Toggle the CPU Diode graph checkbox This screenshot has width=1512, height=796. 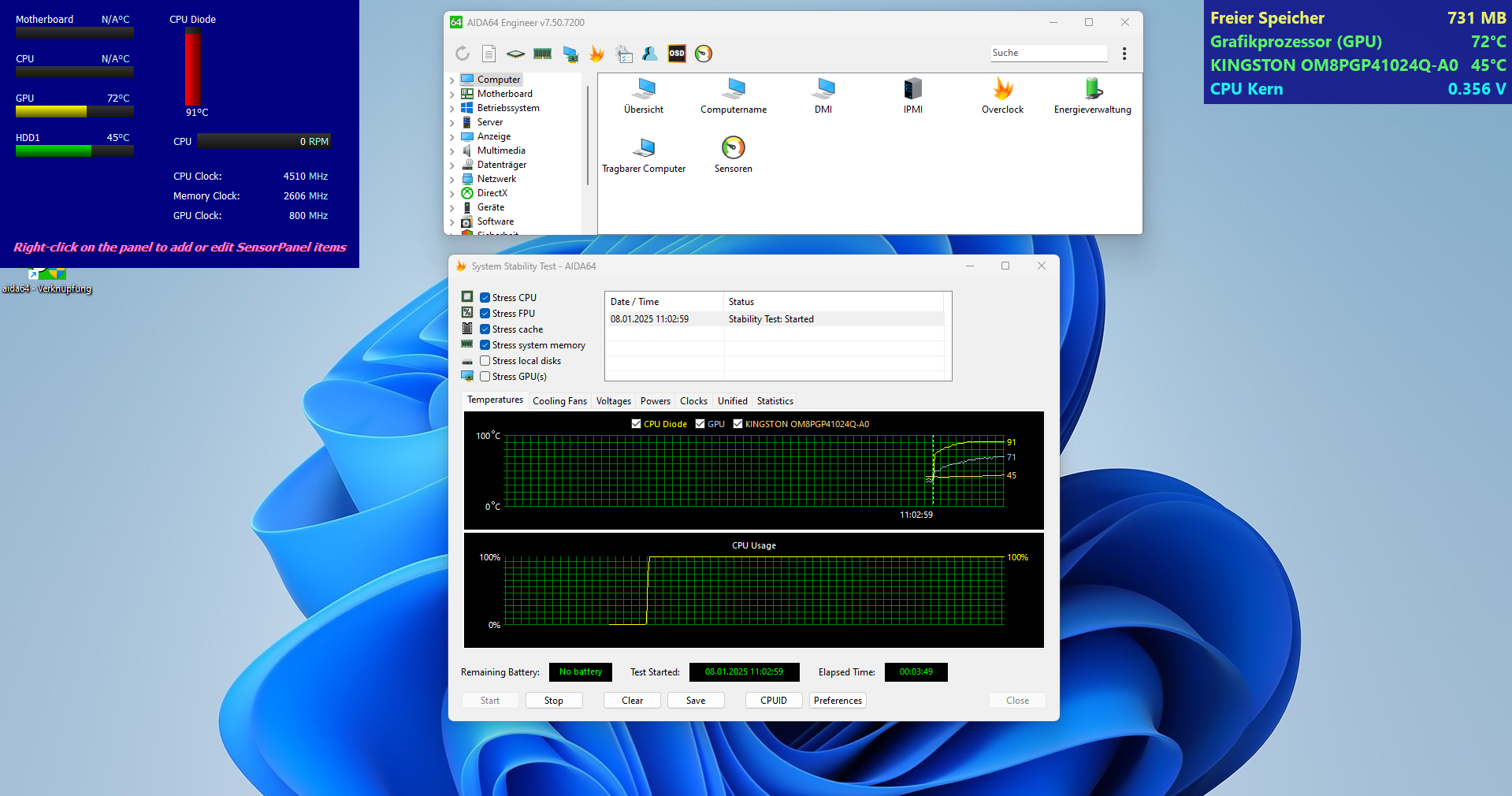[x=636, y=424]
